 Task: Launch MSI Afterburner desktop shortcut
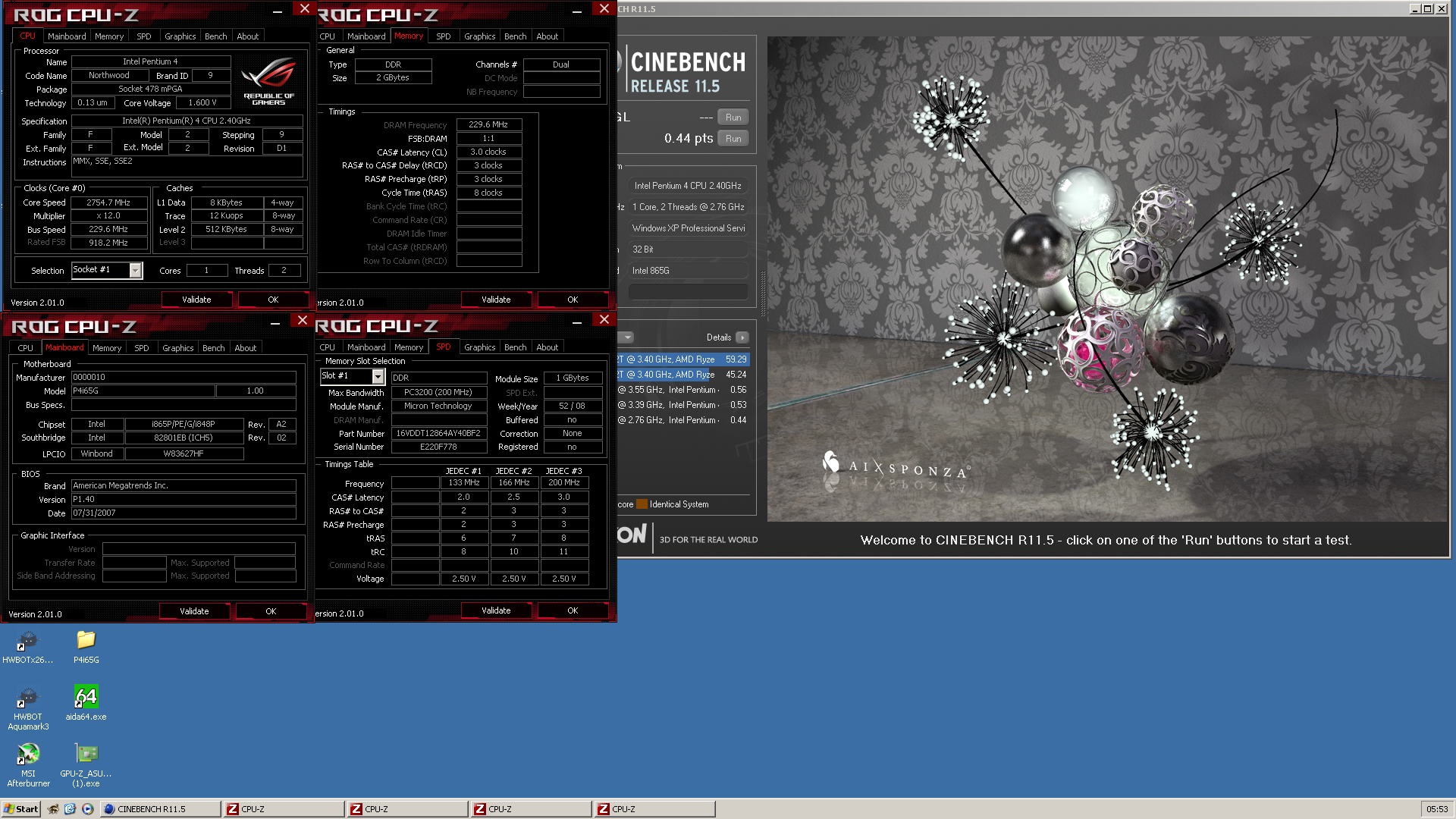pyautogui.click(x=28, y=765)
